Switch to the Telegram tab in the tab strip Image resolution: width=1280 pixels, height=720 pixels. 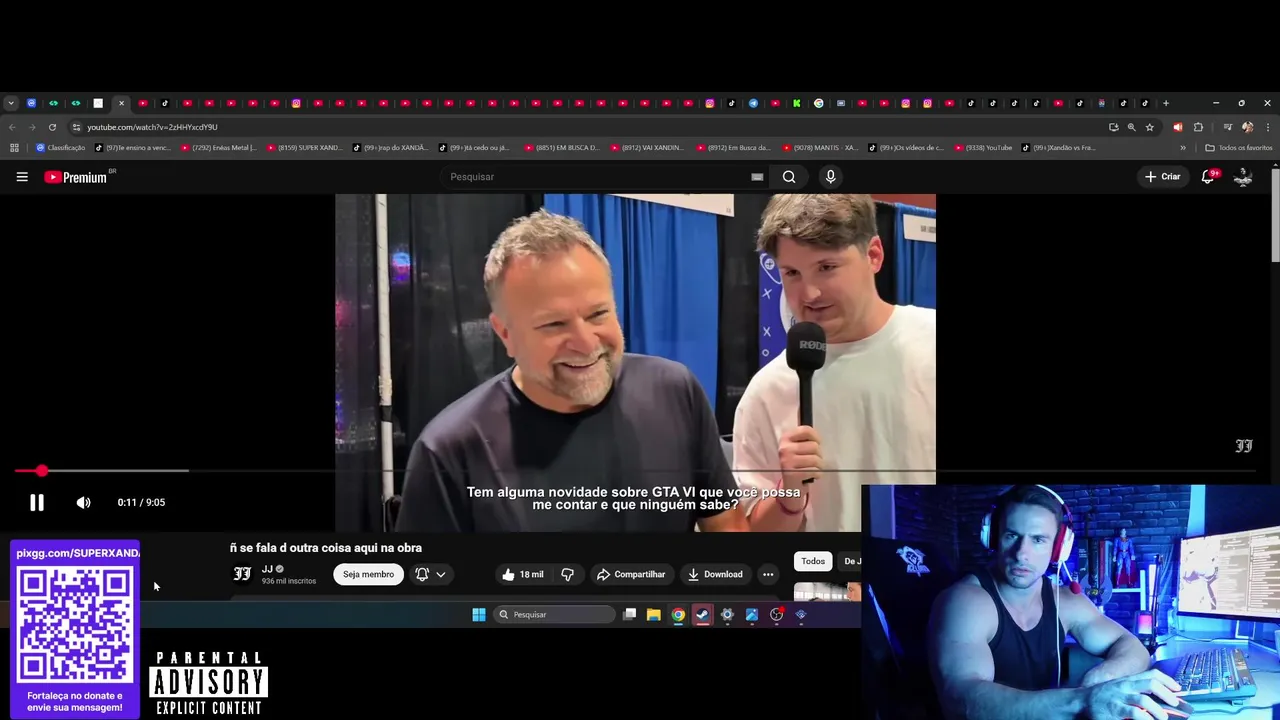[753, 103]
